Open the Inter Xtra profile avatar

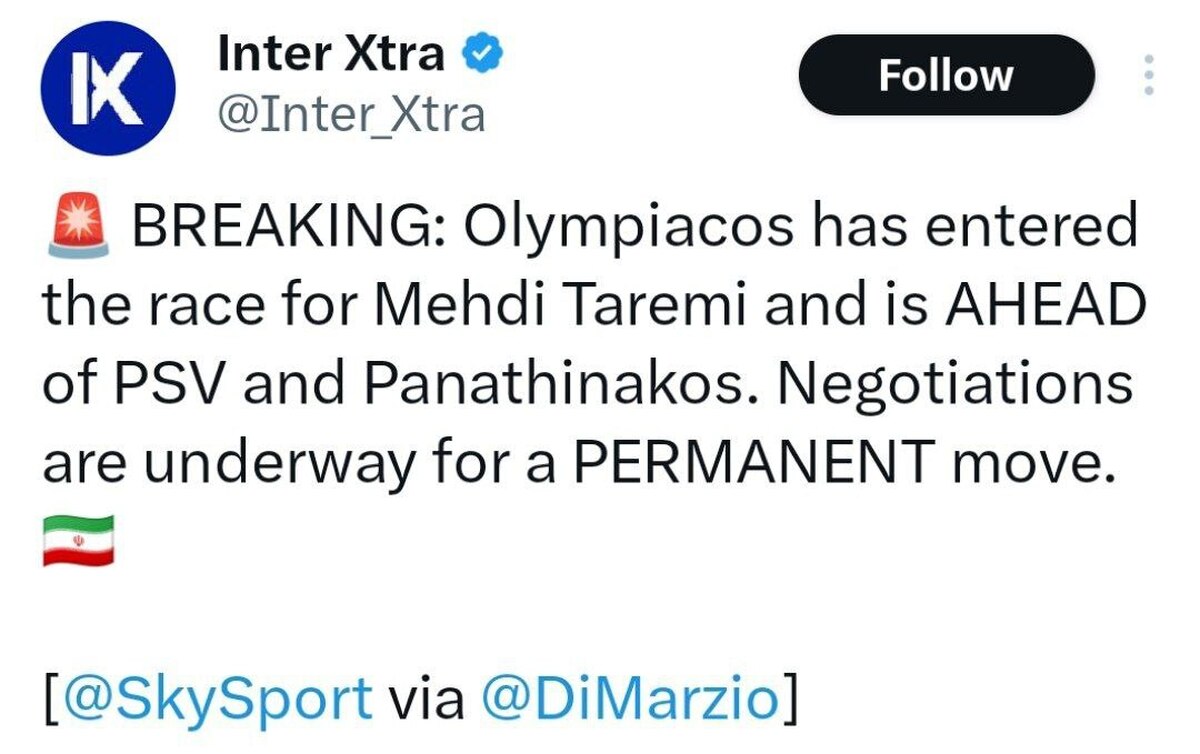pos(109,89)
